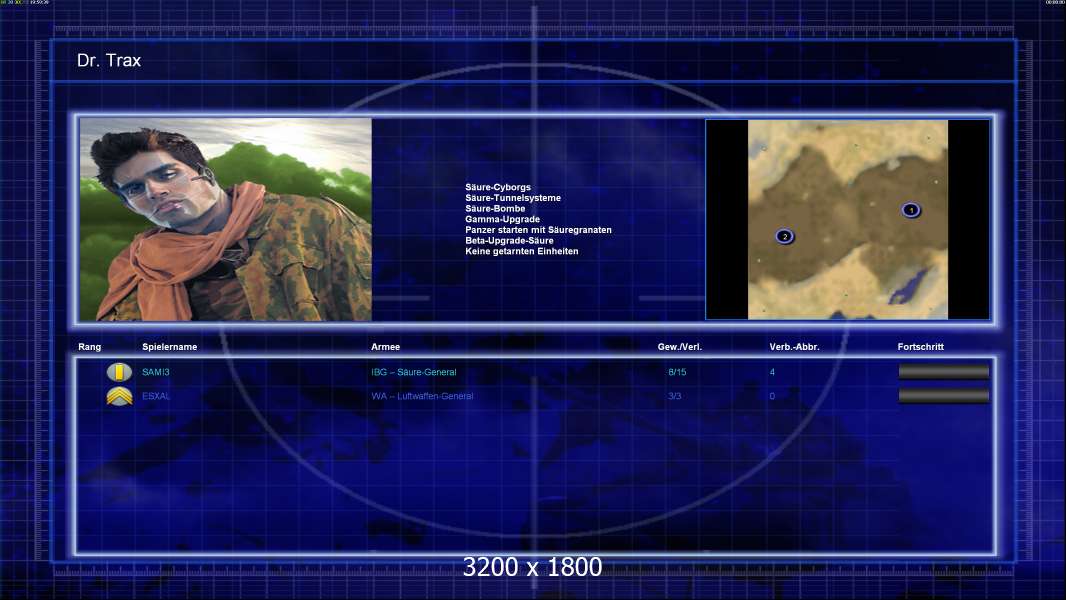
Task: Click the Dr. Trax title text
Action: tap(109, 60)
